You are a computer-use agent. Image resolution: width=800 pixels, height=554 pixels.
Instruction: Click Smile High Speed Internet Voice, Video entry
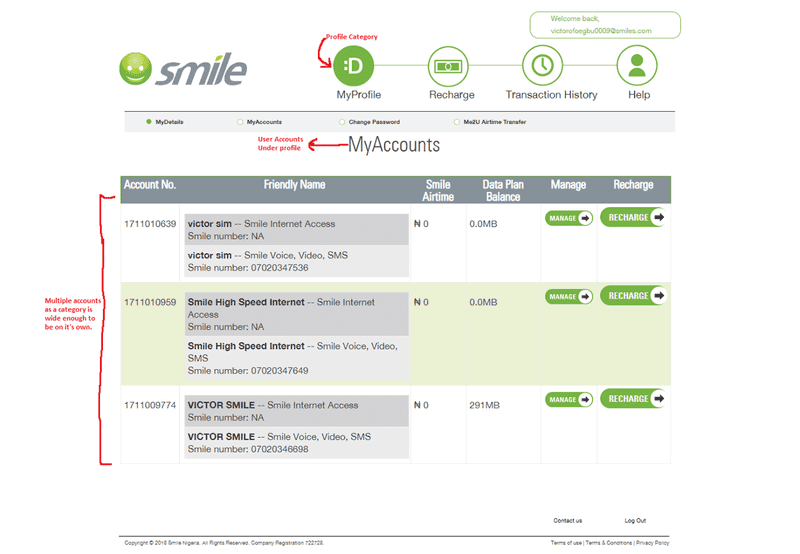coord(296,358)
